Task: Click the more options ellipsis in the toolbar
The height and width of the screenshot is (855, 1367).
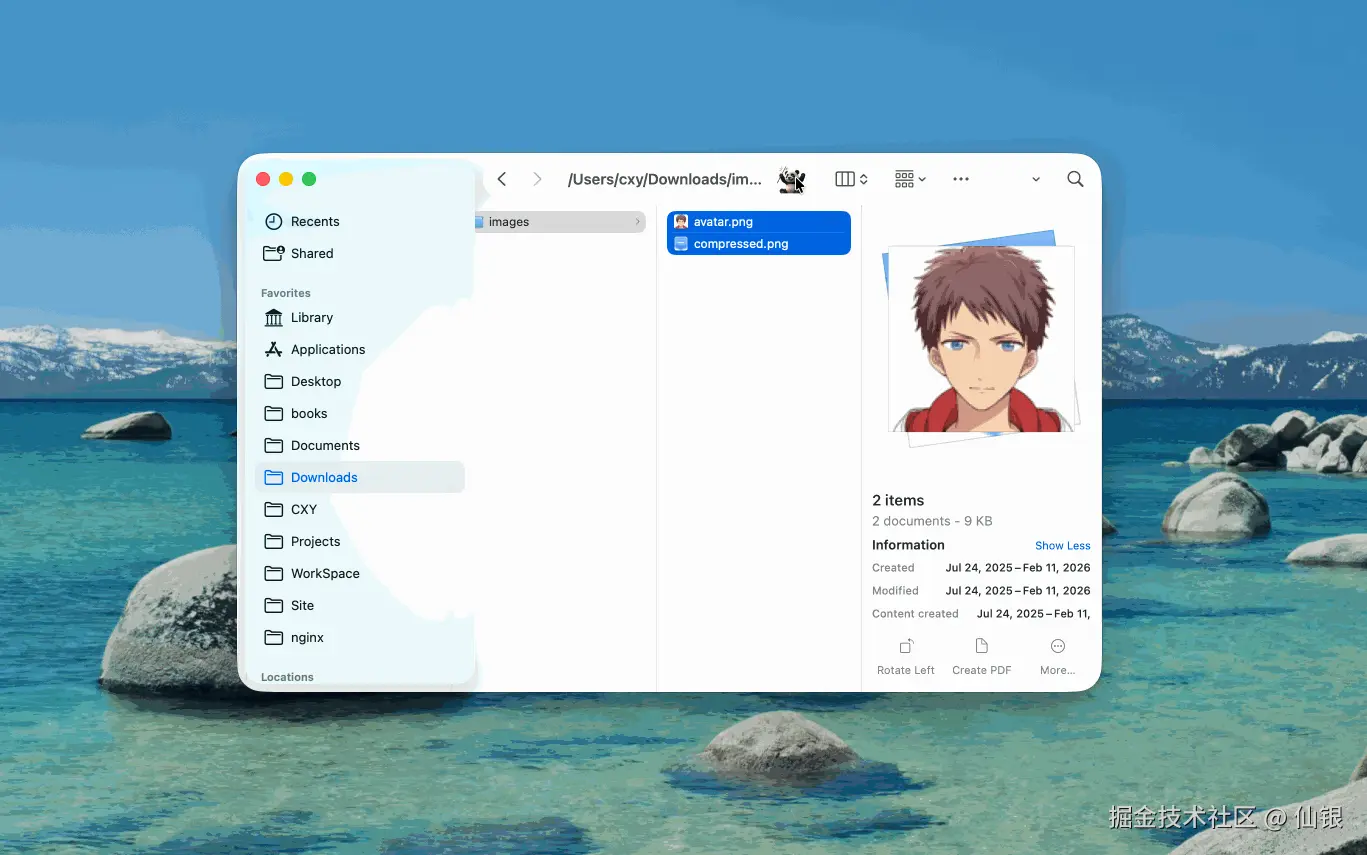Action: (961, 179)
